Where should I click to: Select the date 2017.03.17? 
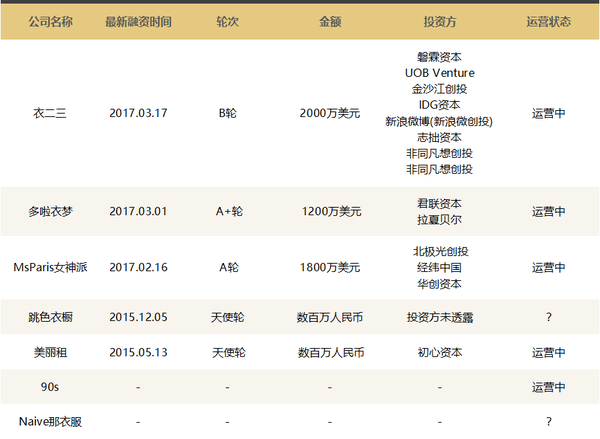[138, 113]
